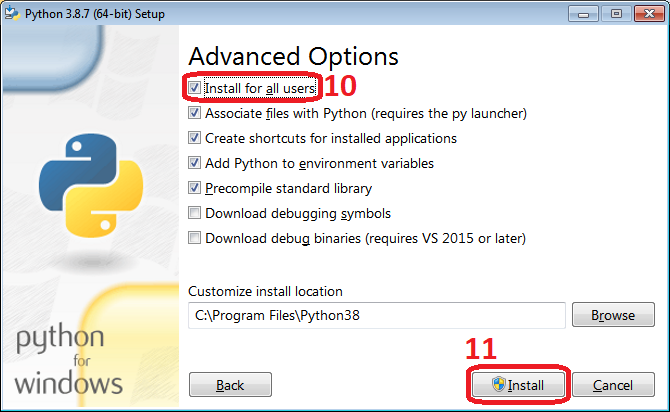Enable 'Download debugging symbols' checkbox
The image size is (670, 412).
click(195, 213)
